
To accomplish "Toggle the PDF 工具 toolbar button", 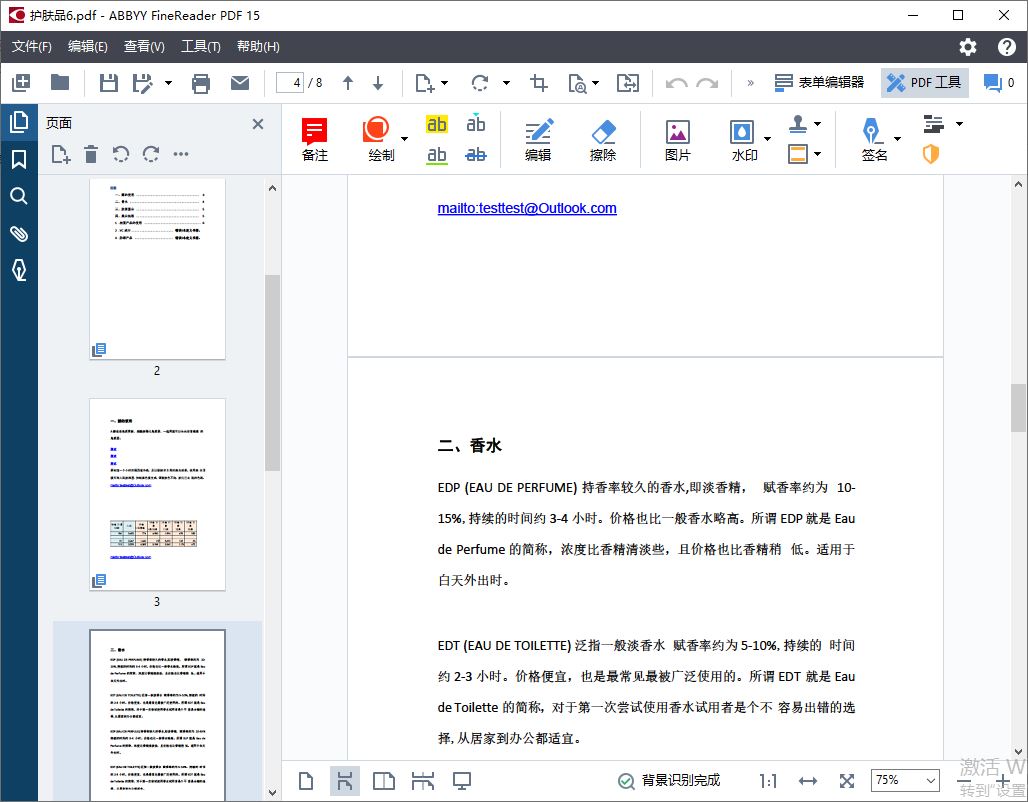I will [924, 83].
